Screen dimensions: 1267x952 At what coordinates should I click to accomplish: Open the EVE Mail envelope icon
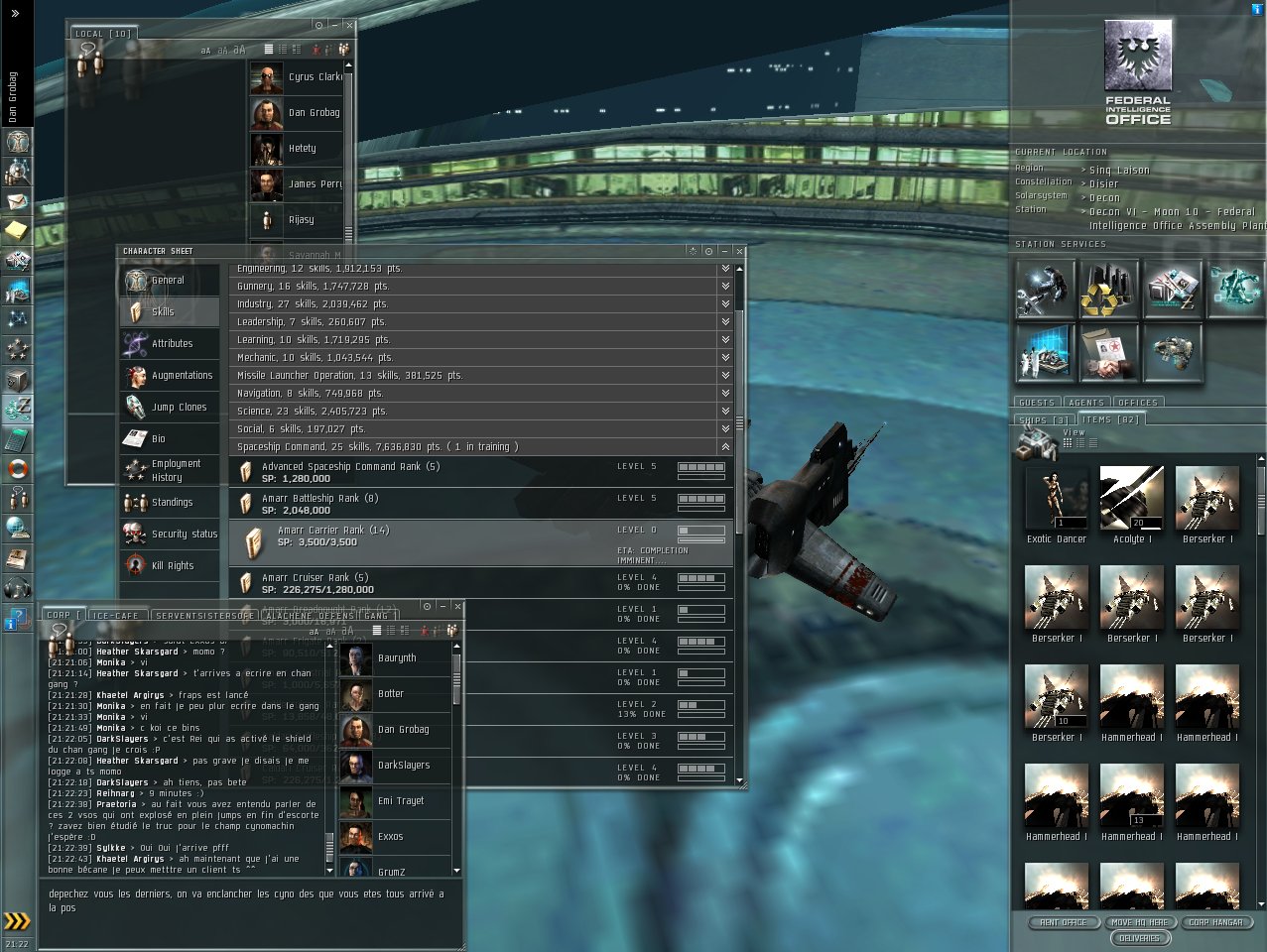pos(17,201)
